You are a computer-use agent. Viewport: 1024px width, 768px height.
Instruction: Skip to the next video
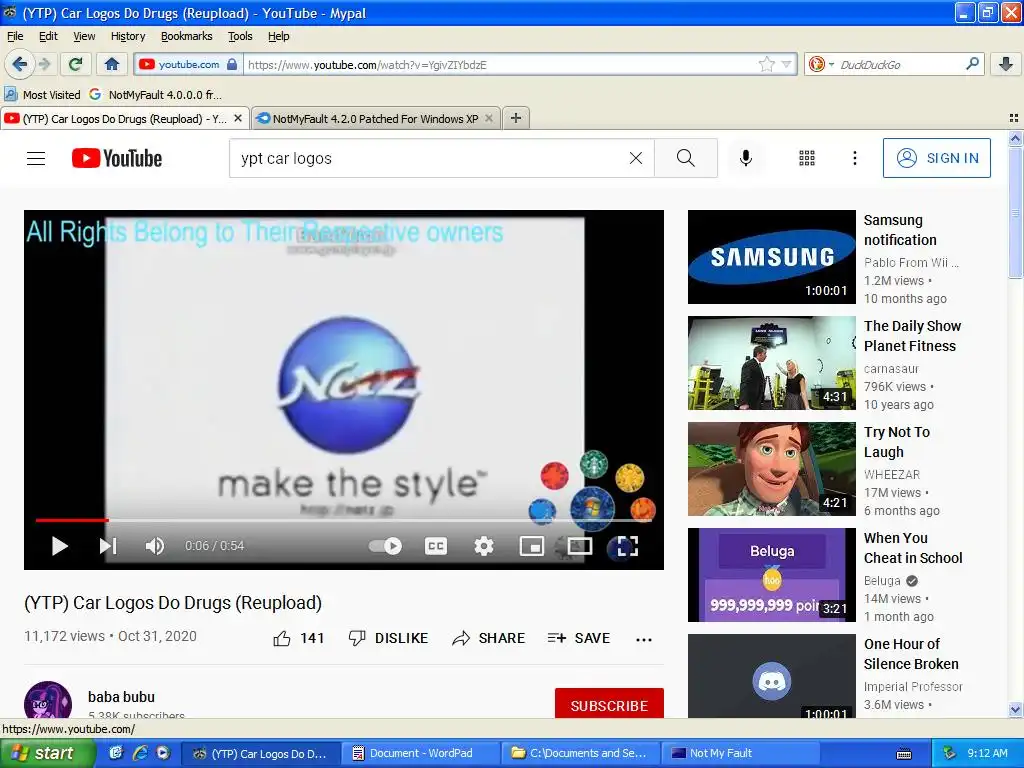(108, 546)
